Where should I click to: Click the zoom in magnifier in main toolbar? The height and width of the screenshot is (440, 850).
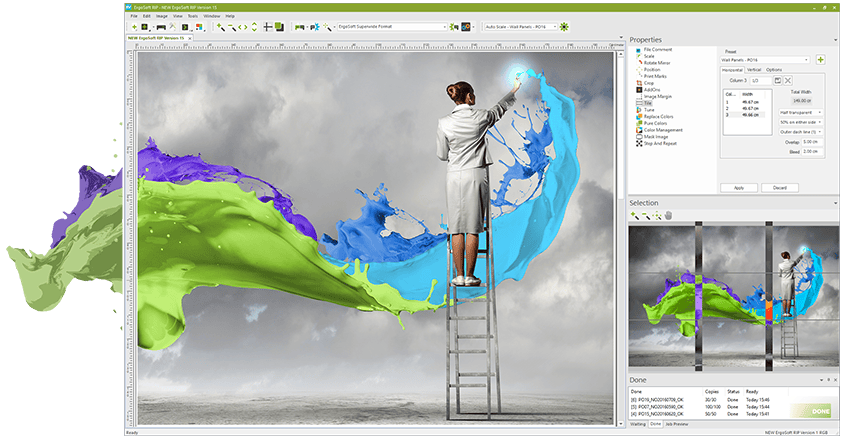tap(220, 27)
